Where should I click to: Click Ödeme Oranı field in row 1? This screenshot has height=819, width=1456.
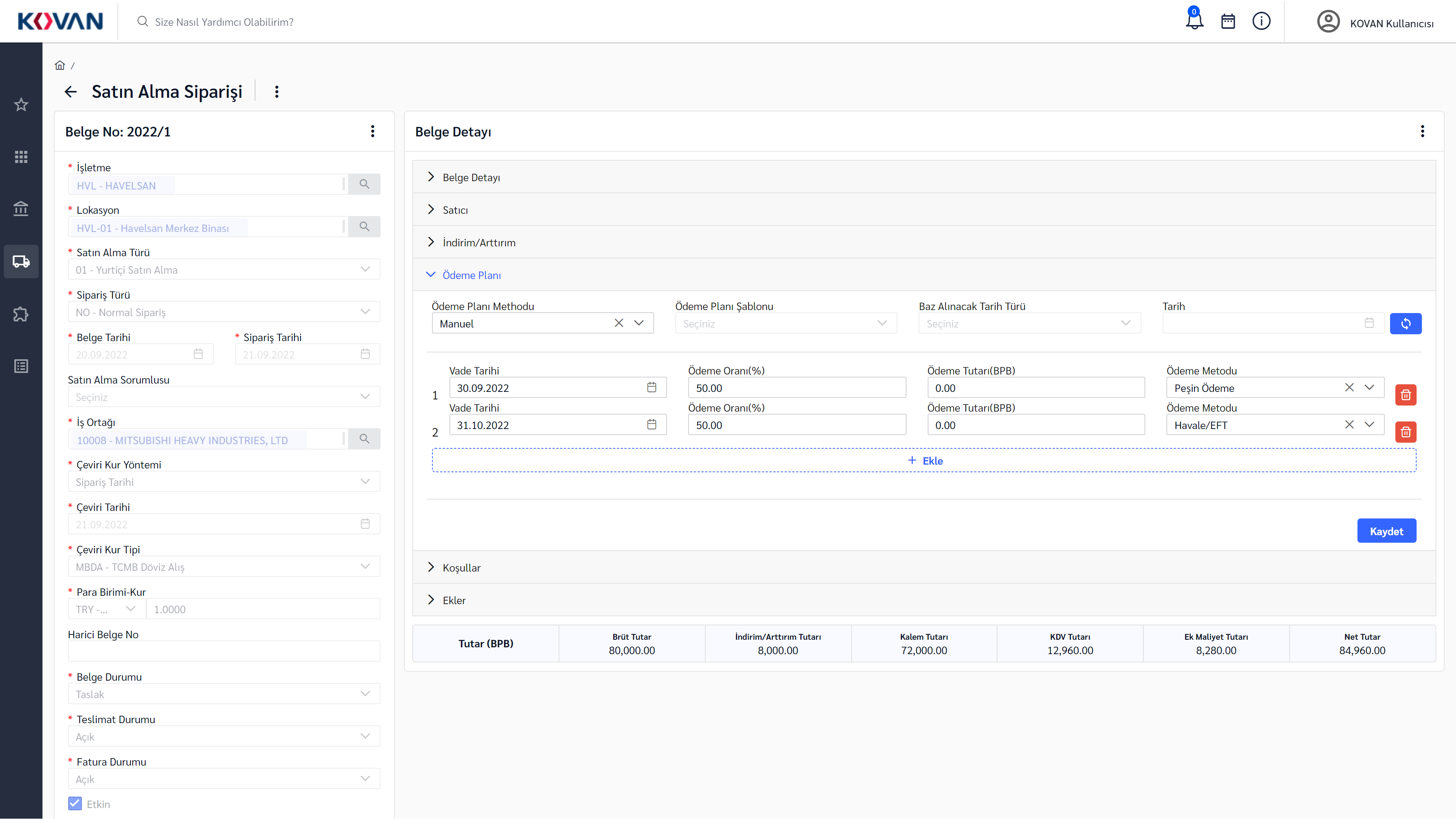coord(797,388)
